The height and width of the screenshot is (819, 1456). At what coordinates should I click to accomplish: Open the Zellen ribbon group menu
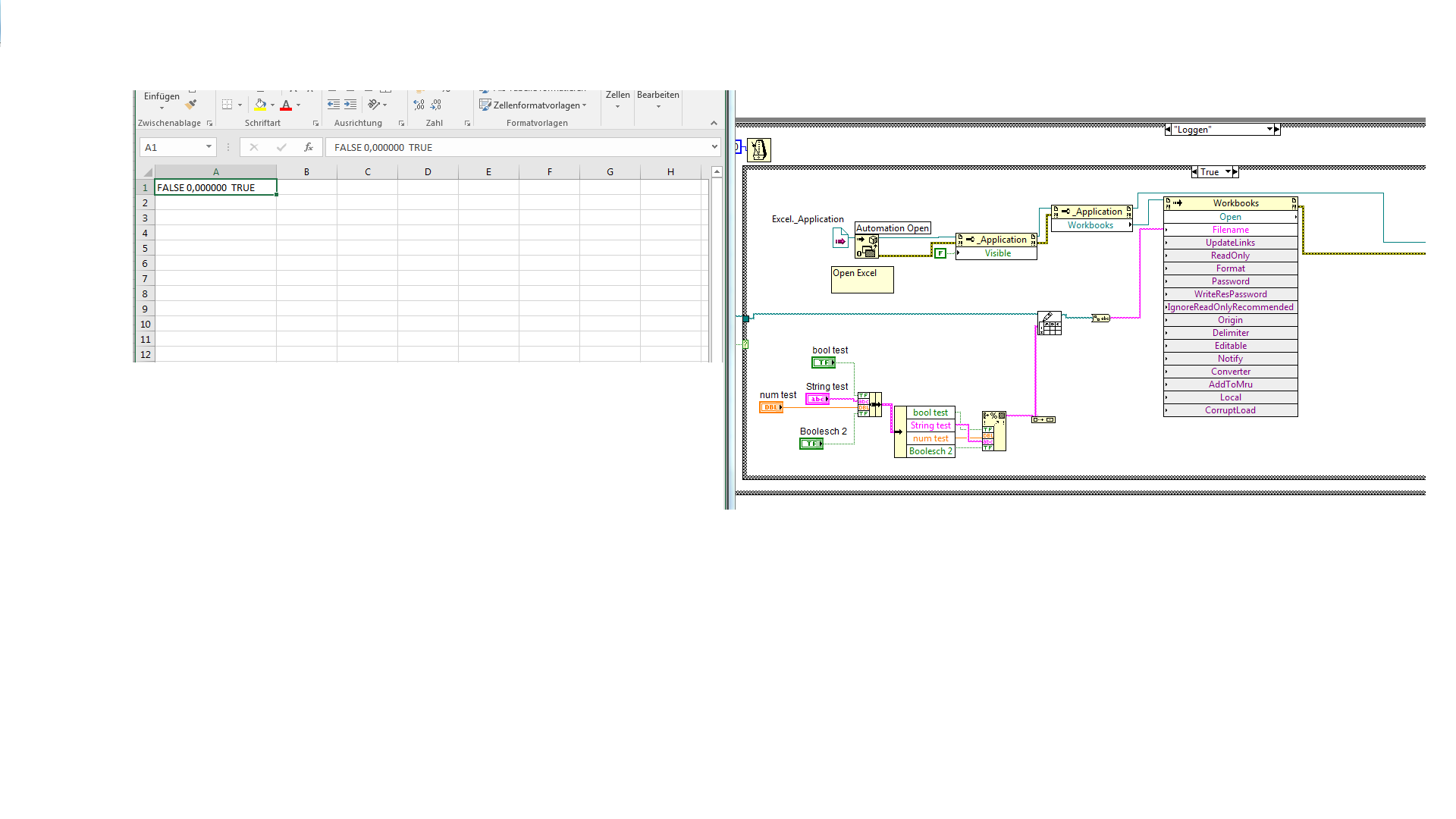pyautogui.click(x=617, y=99)
